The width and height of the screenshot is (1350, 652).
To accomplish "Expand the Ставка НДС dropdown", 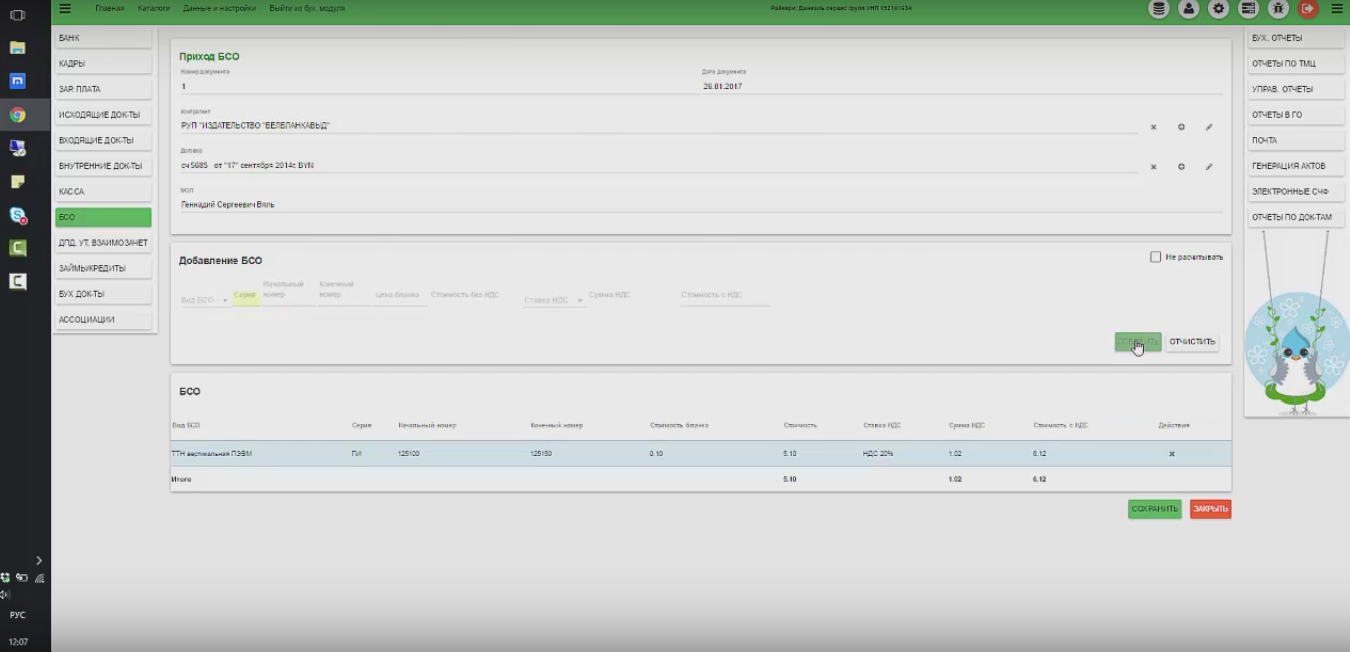I will point(554,300).
